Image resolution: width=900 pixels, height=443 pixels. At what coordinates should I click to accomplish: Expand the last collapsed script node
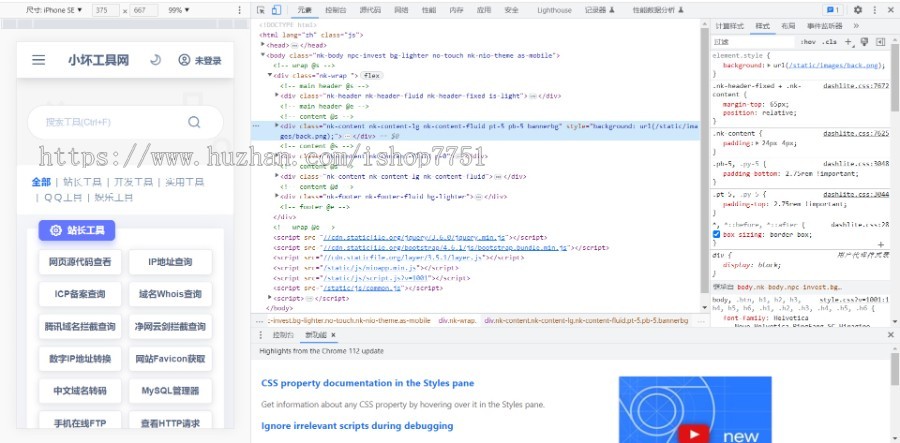coord(270,298)
